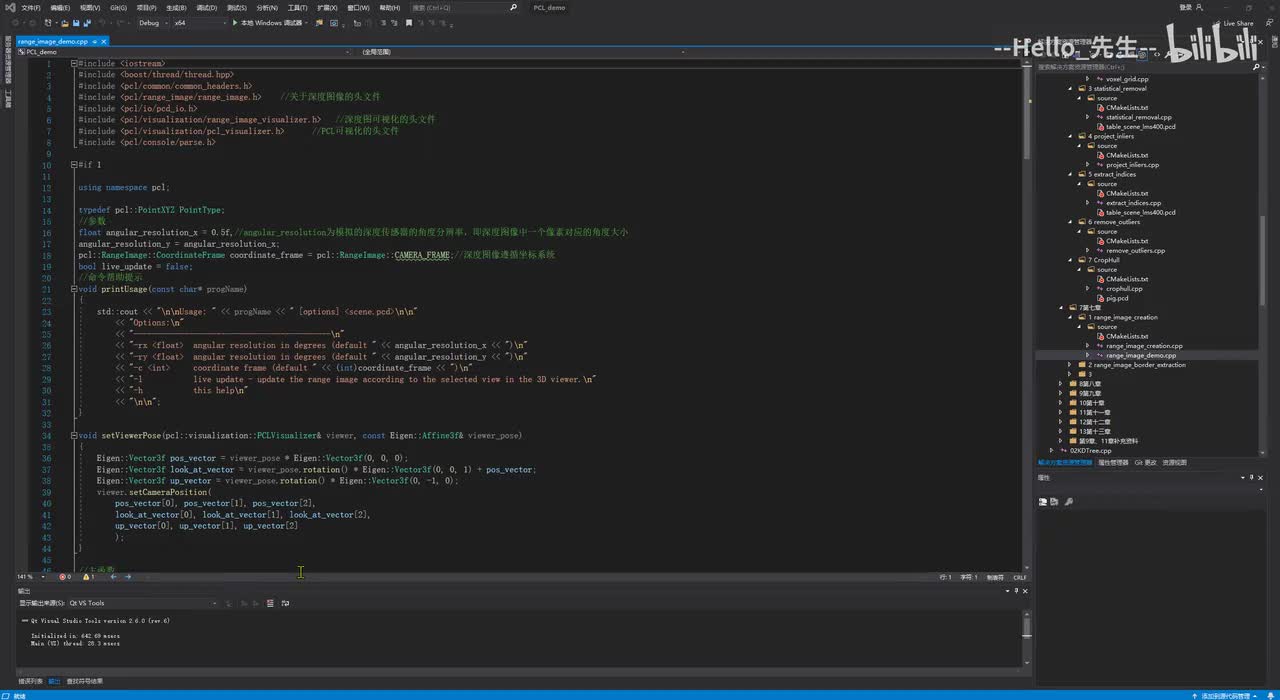Click the Output panel pin icon
This screenshot has width=1280, height=700.
coord(1017,591)
